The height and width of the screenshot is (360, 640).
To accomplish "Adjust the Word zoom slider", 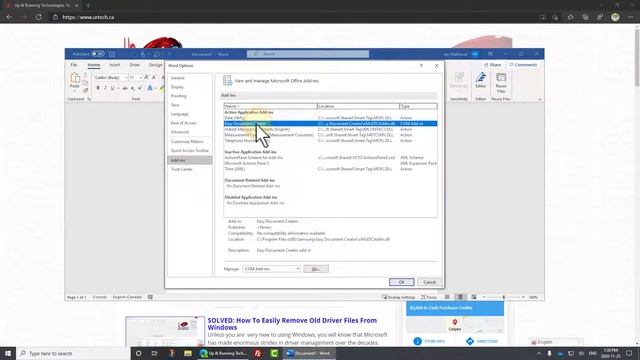I will coord(503,297).
